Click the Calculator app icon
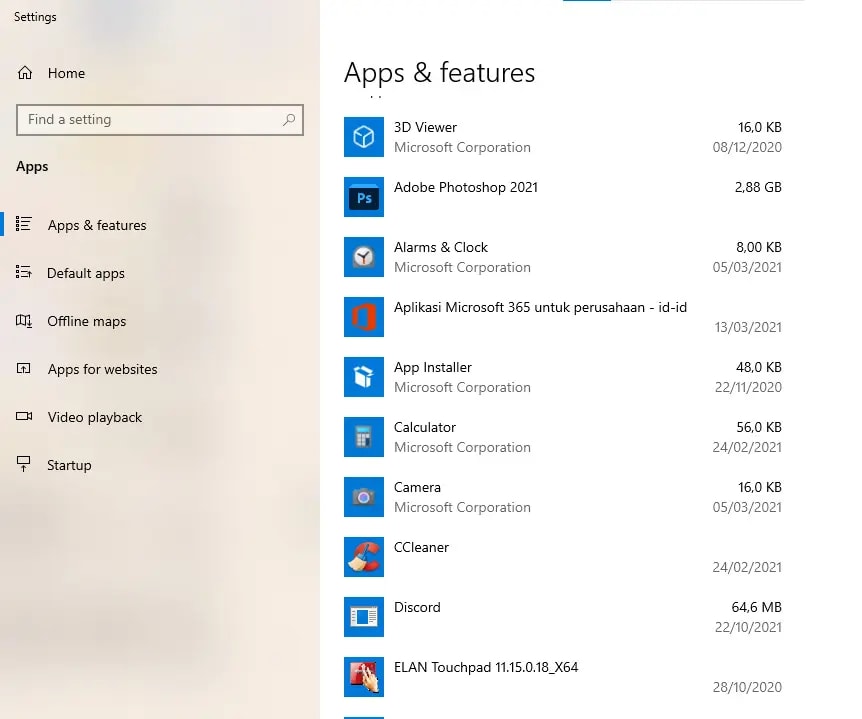This screenshot has width=862, height=719. point(364,436)
